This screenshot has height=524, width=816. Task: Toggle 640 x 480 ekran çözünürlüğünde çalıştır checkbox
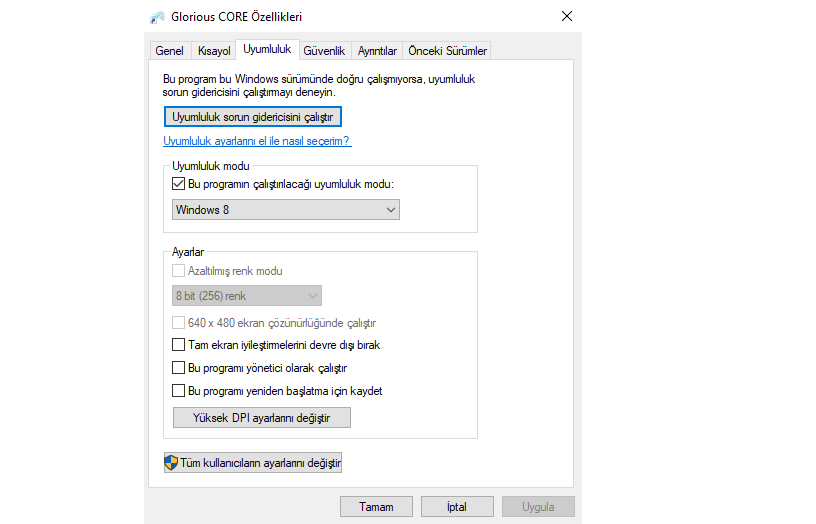[x=178, y=323]
